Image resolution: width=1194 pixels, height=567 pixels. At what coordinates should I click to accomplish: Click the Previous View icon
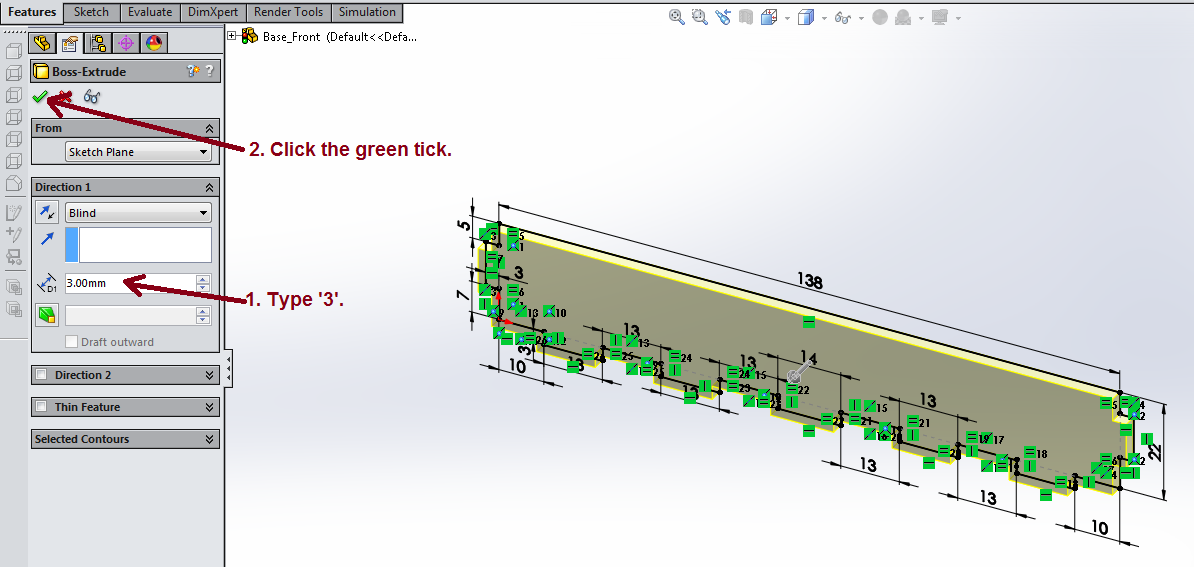click(723, 17)
